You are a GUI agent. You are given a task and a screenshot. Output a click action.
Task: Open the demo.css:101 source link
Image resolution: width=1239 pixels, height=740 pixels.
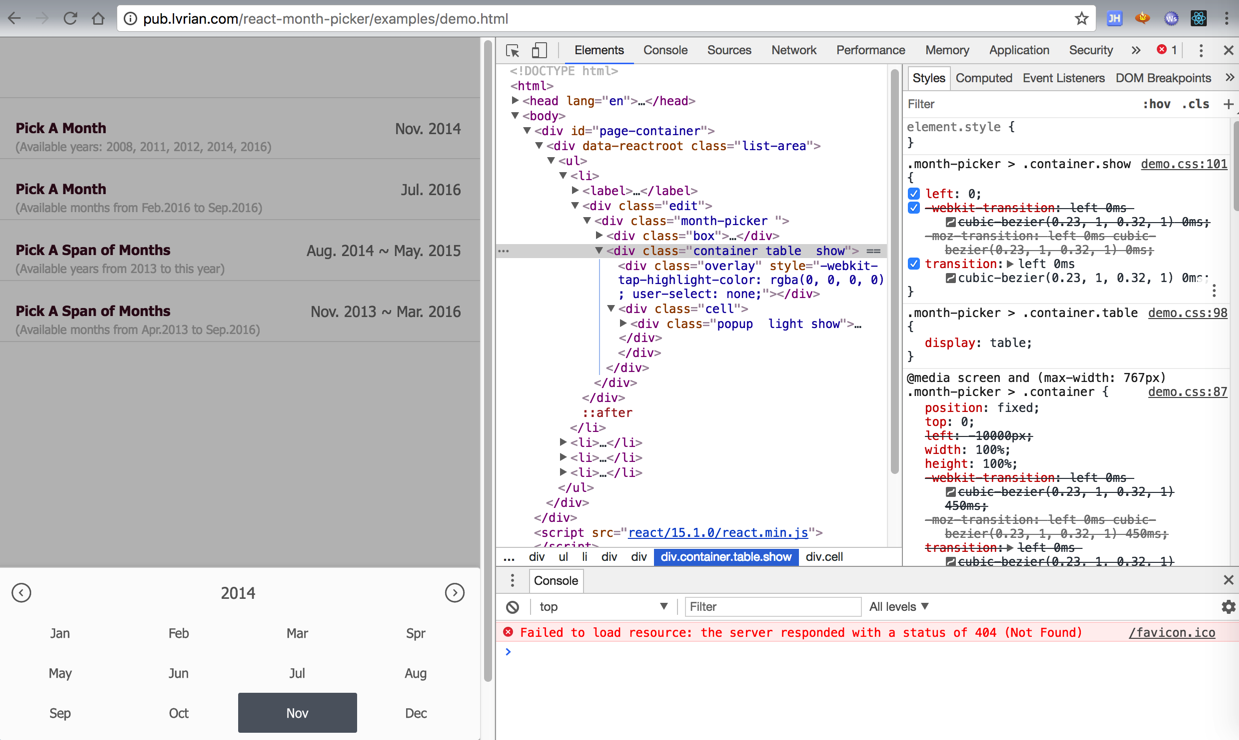tap(1183, 164)
